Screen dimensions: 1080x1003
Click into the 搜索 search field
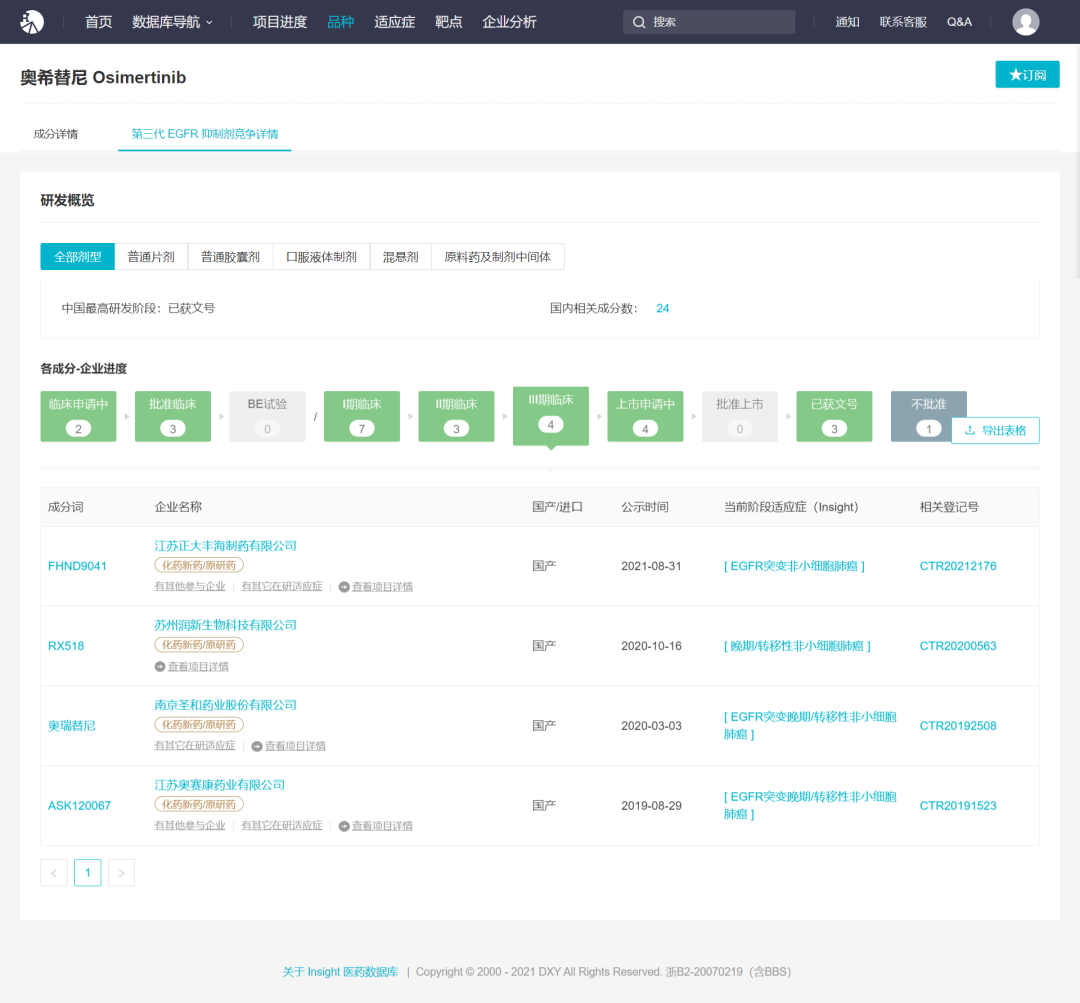[x=709, y=22]
